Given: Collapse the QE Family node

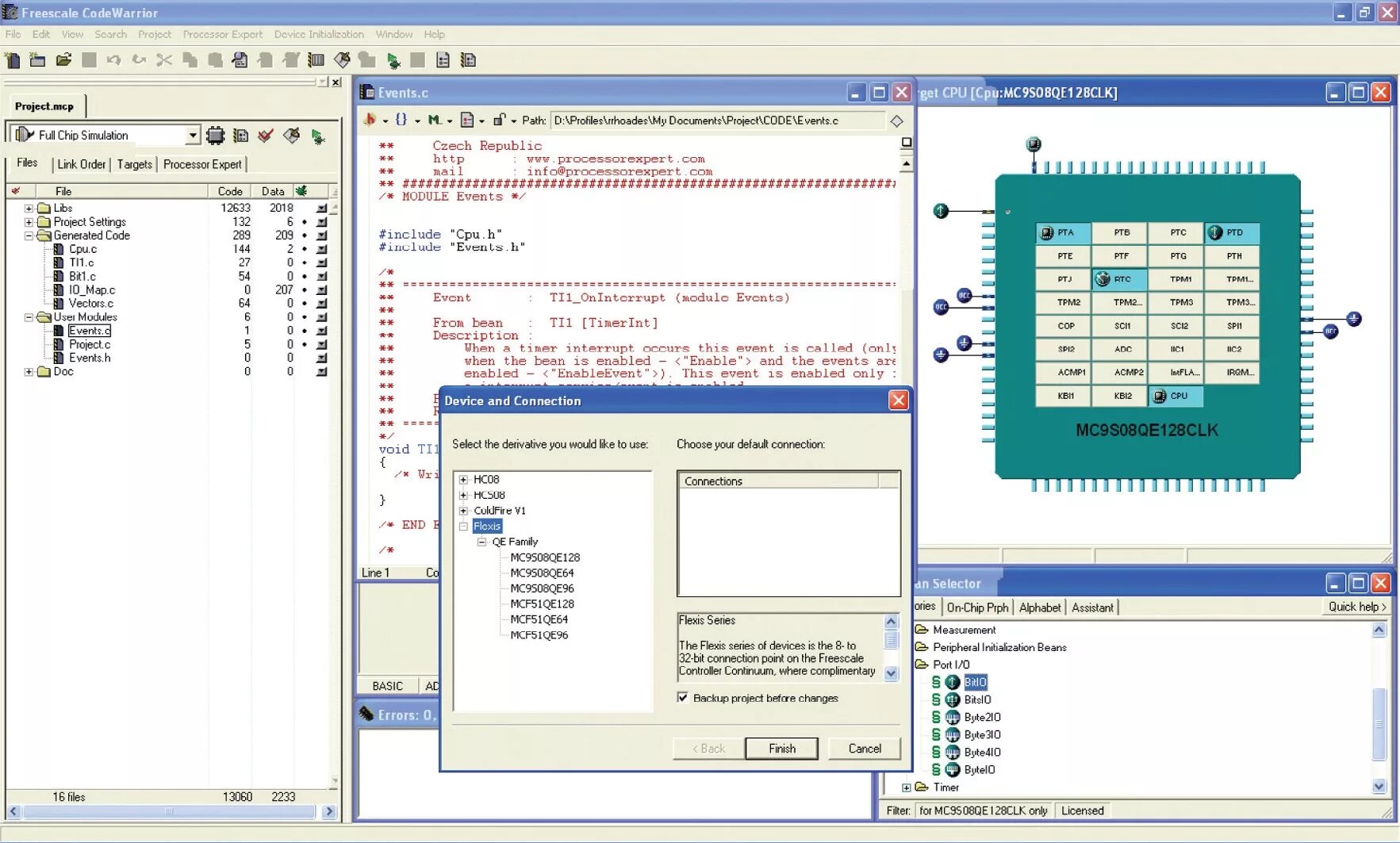Looking at the screenshot, I should [x=481, y=542].
